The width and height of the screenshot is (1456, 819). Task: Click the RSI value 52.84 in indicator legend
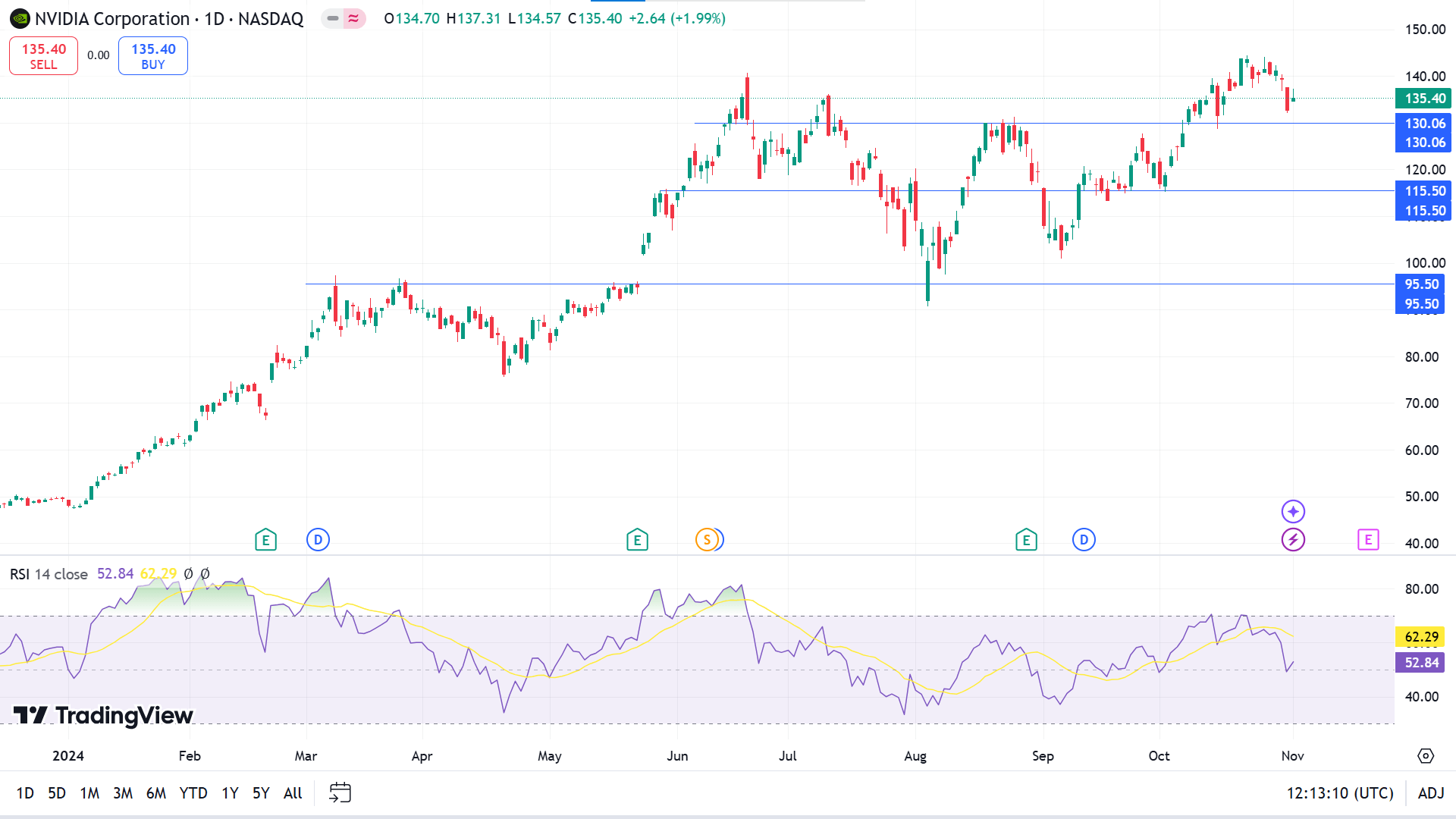[x=115, y=574]
